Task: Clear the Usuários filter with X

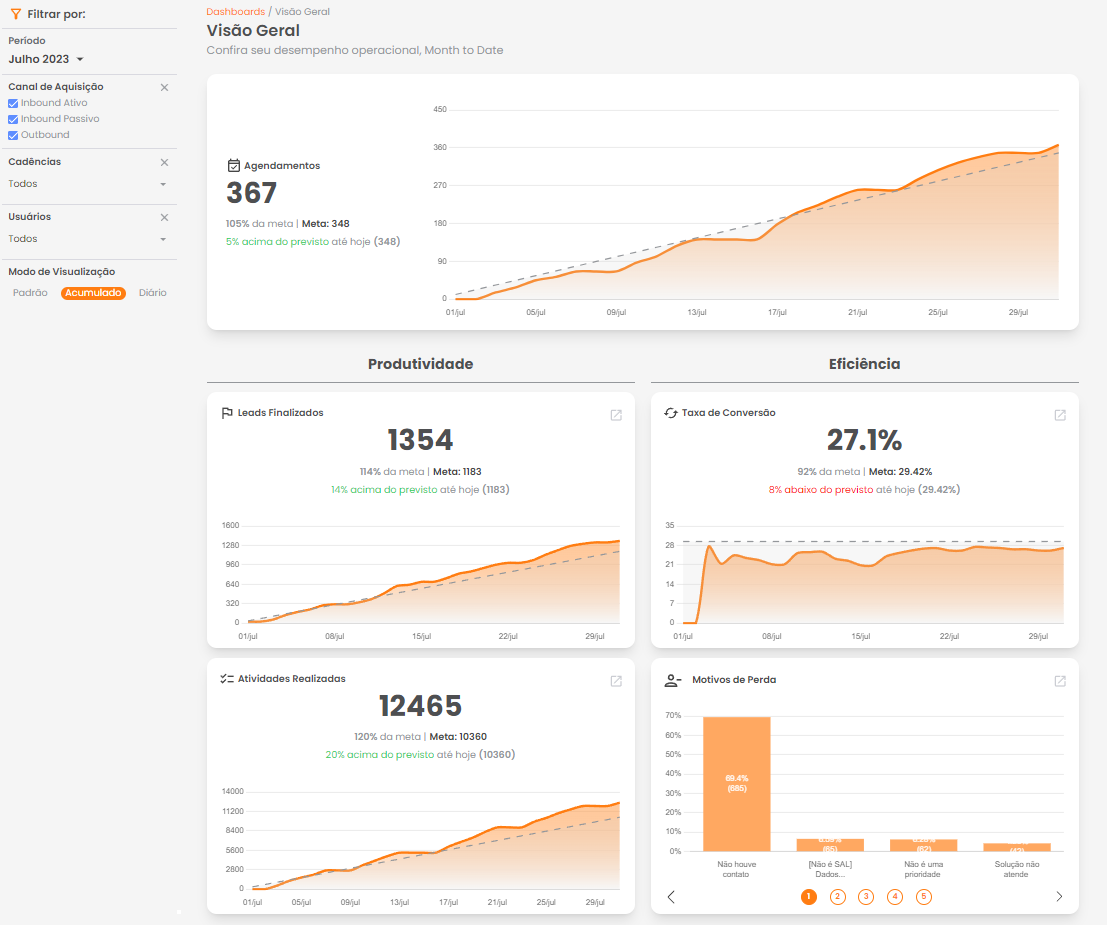Action: point(165,217)
